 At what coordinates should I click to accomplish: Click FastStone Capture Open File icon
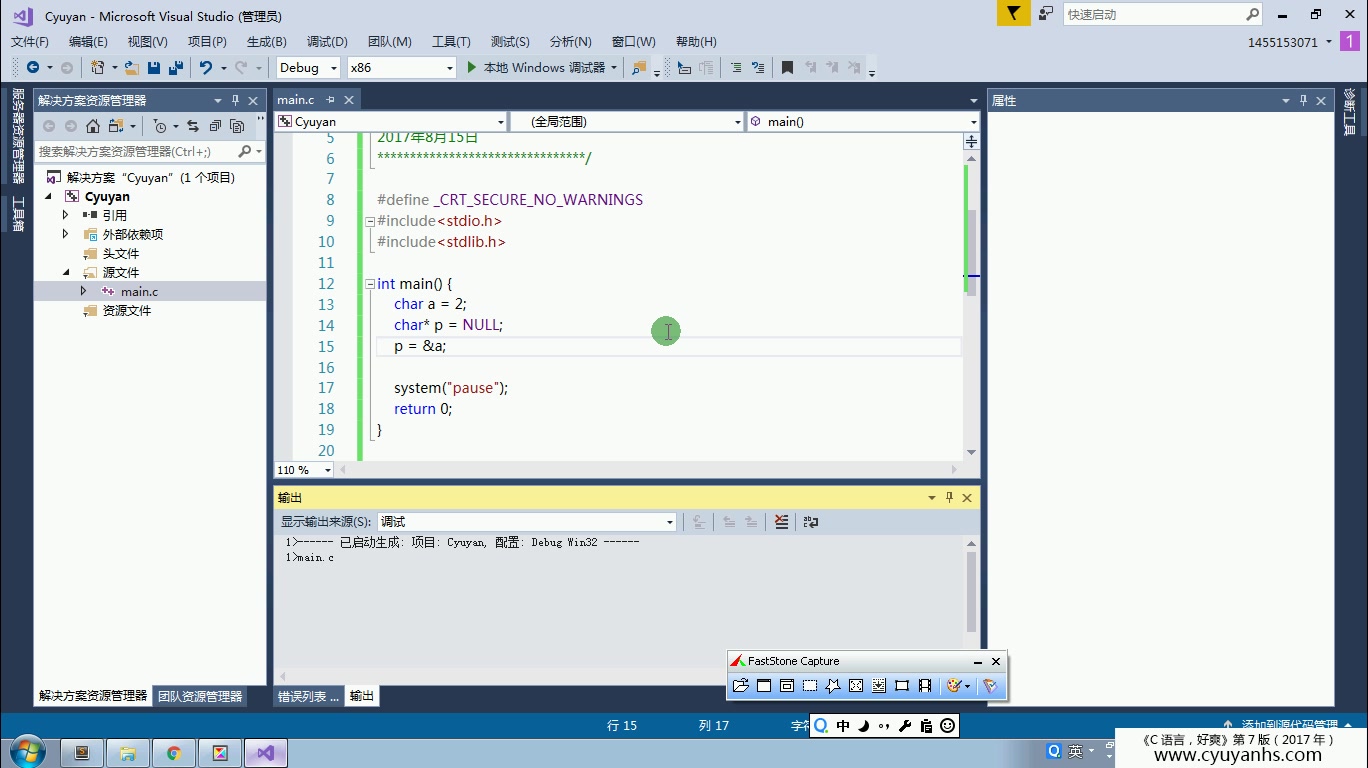point(741,685)
